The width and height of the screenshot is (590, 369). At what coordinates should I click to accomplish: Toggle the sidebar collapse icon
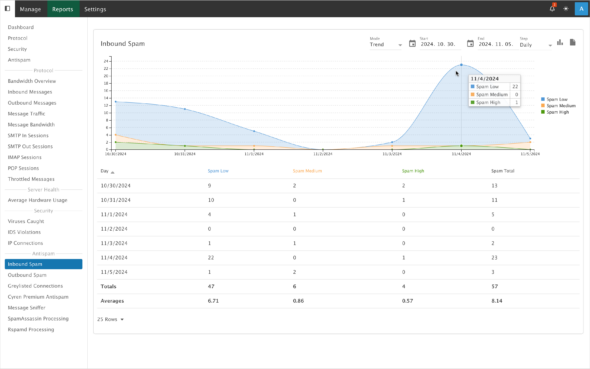click(7, 9)
